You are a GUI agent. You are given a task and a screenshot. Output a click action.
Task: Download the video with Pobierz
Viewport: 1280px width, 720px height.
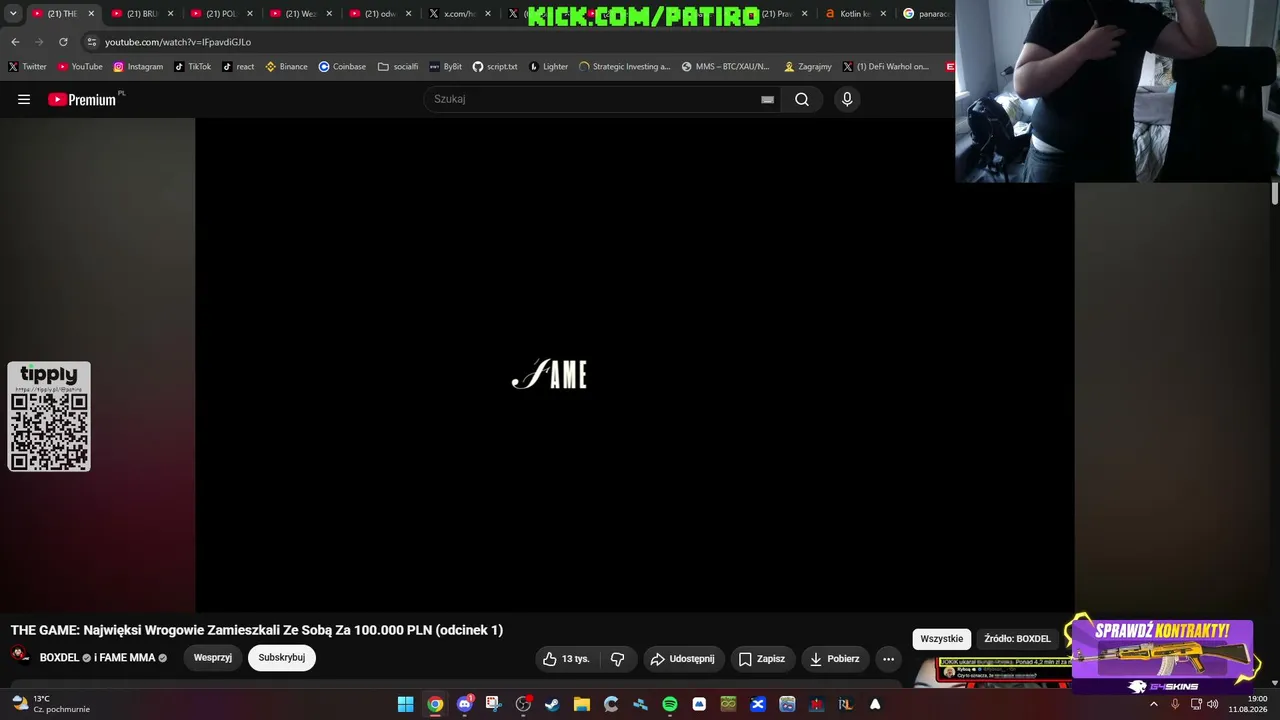(x=834, y=659)
